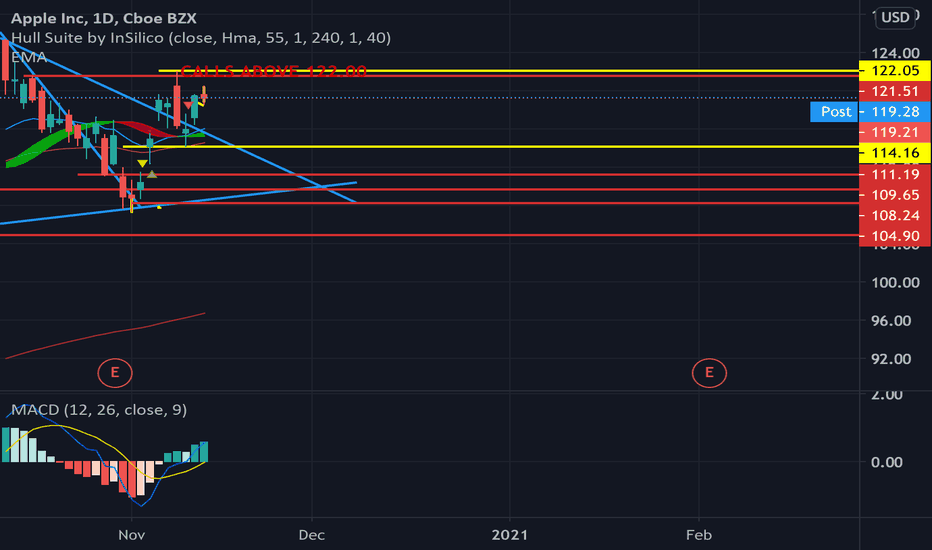
Task: Select the EMA indicator legend
Action: click(29, 57)
